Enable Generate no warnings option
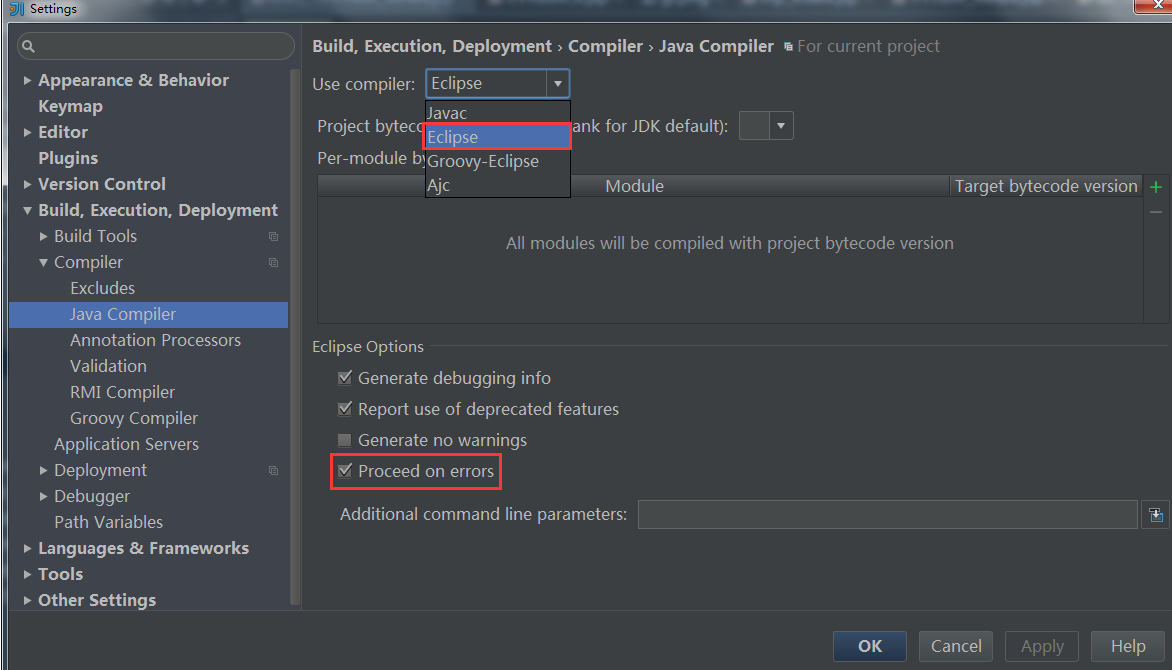This screenshot has height=670, width=1172. (x=345, y=440)
